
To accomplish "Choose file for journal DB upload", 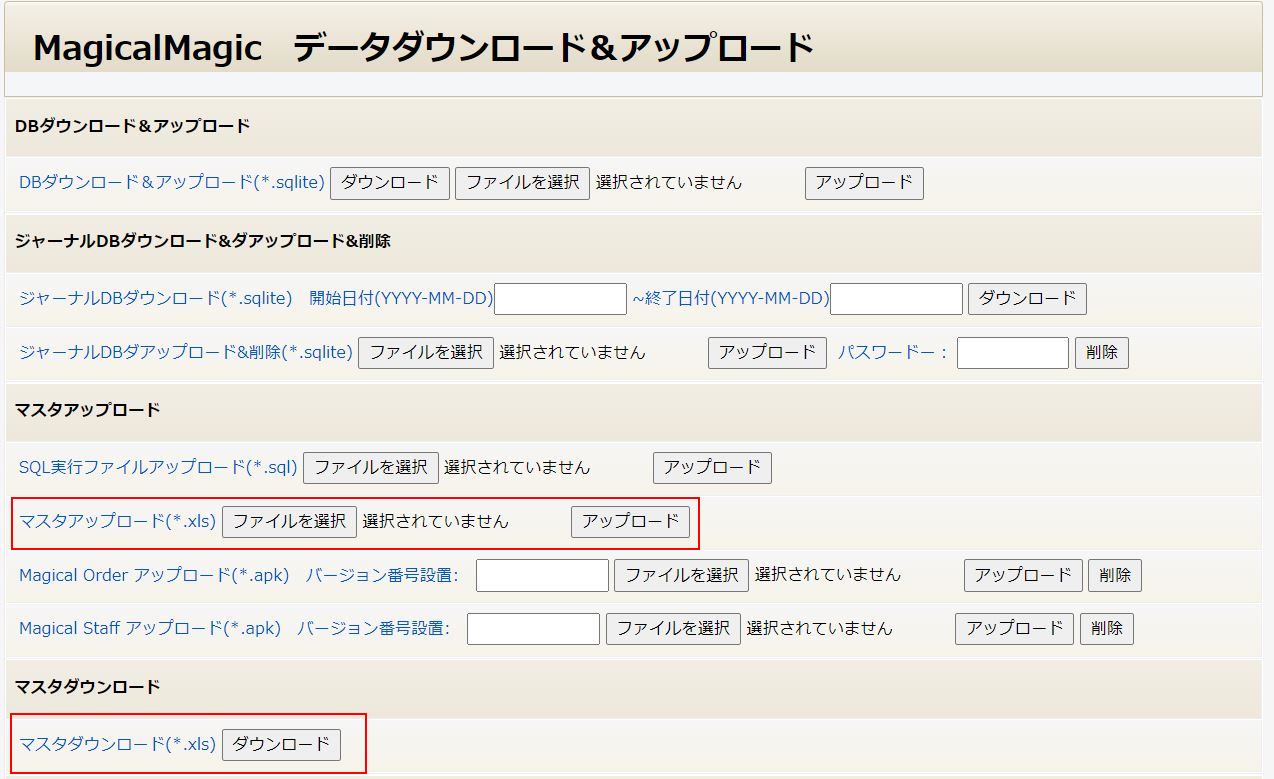I will pyautogui.click(x=426, y=353).
